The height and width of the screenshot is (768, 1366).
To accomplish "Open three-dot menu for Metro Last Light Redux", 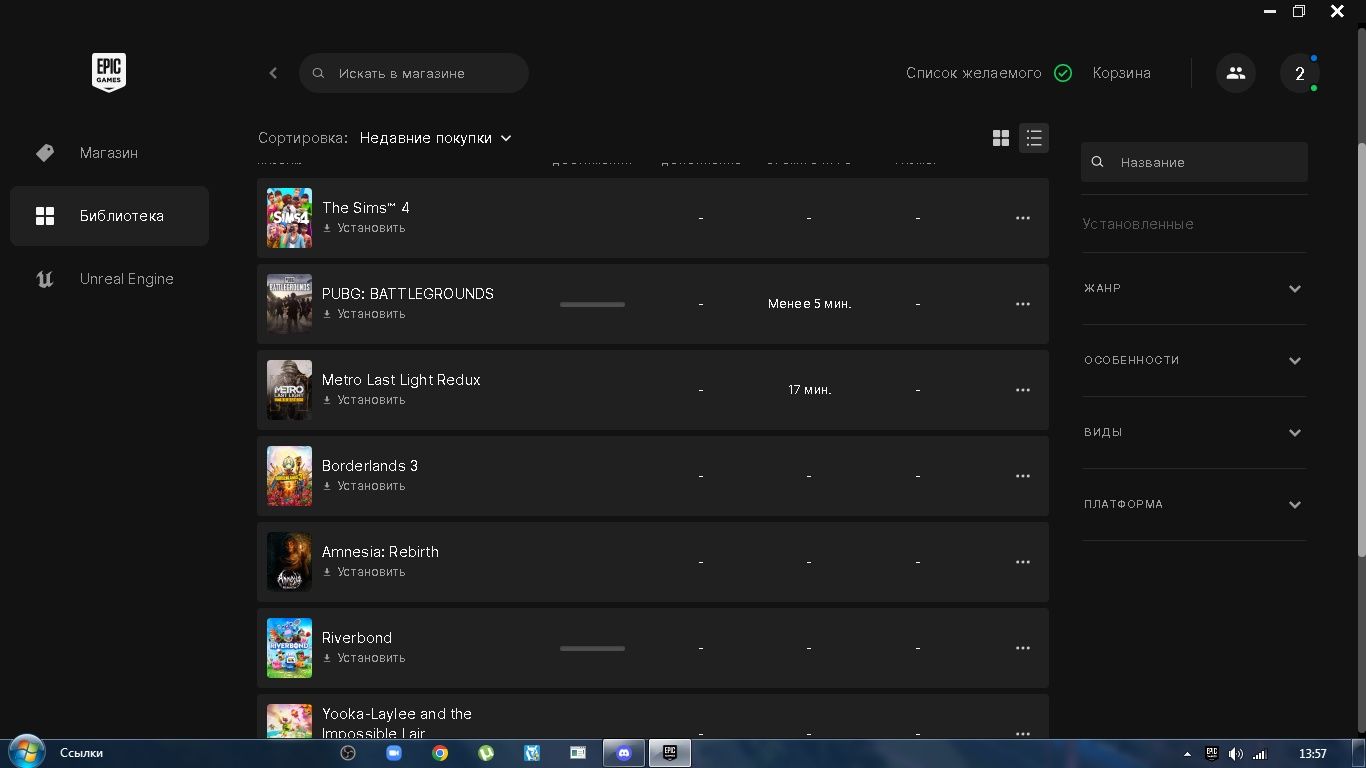I will tap(1023, 390).
